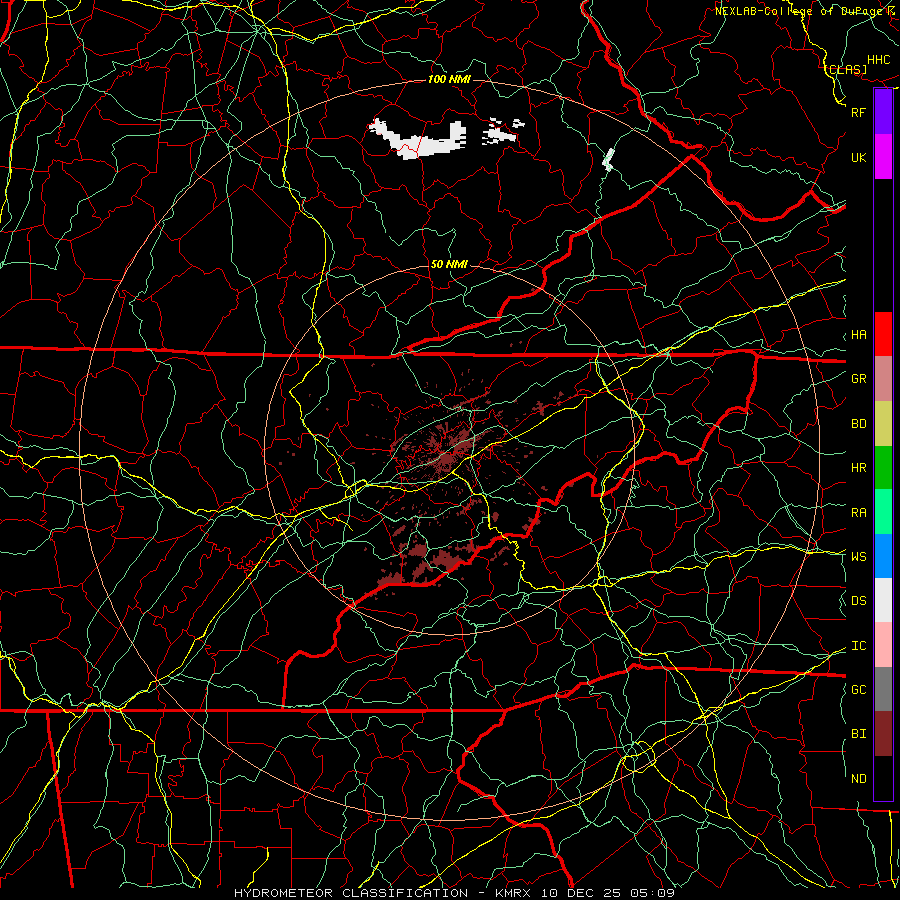Click the '100 NMI' range ring label

(449, 79)
